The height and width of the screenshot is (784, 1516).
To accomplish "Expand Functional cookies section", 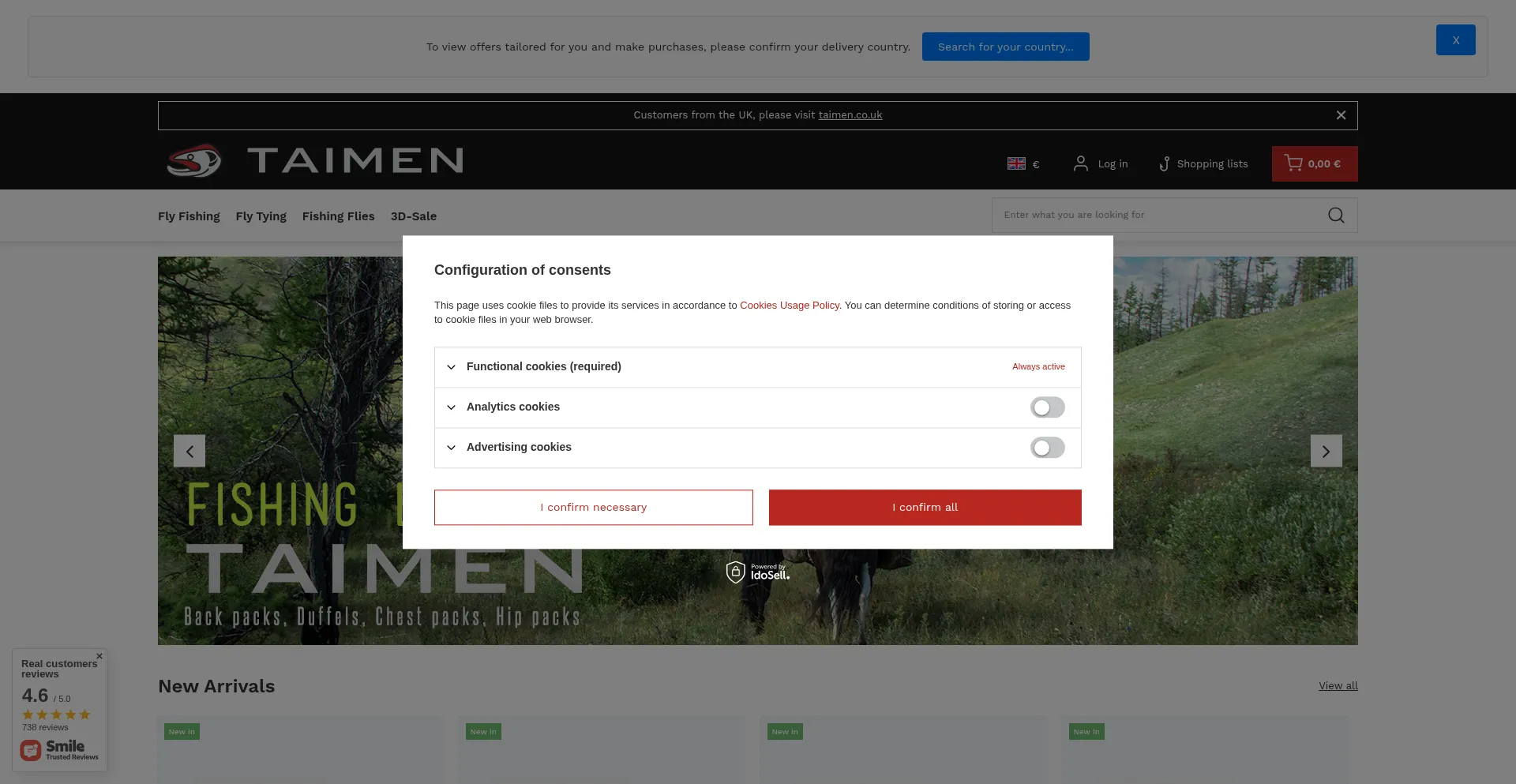I will [x=451, y=367].
